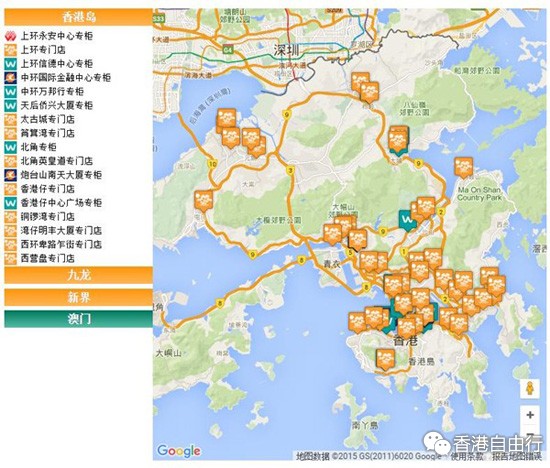Choose 太古城专门店 from the list
Screen dimensions: 550x468
48,119
